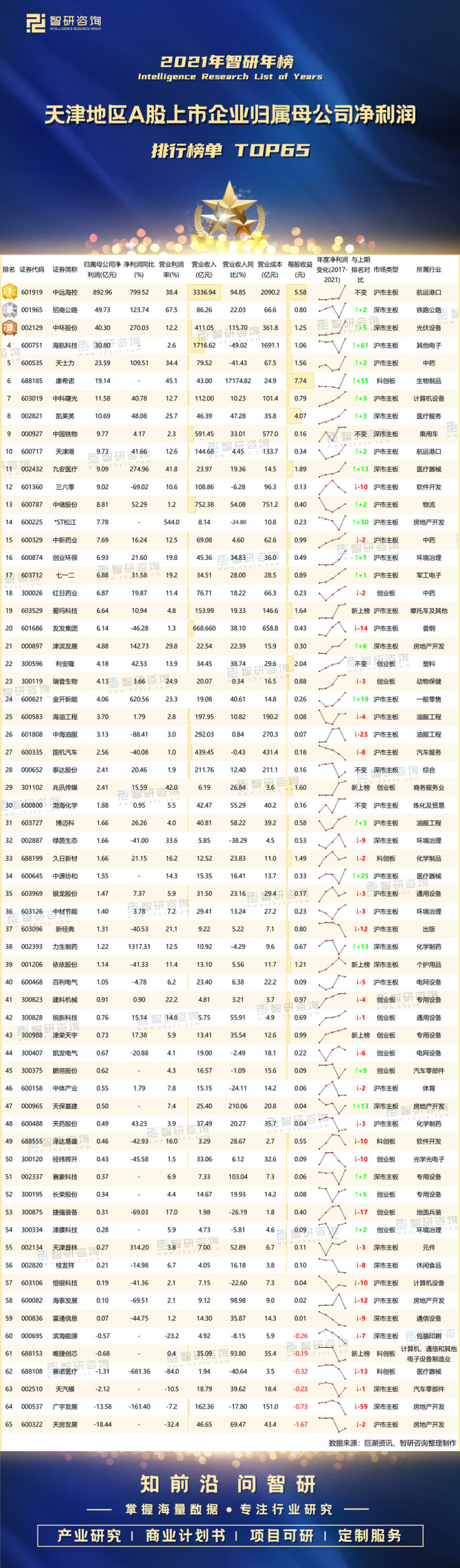
Task: Click stock code 300988
Action: (32, 1035)
